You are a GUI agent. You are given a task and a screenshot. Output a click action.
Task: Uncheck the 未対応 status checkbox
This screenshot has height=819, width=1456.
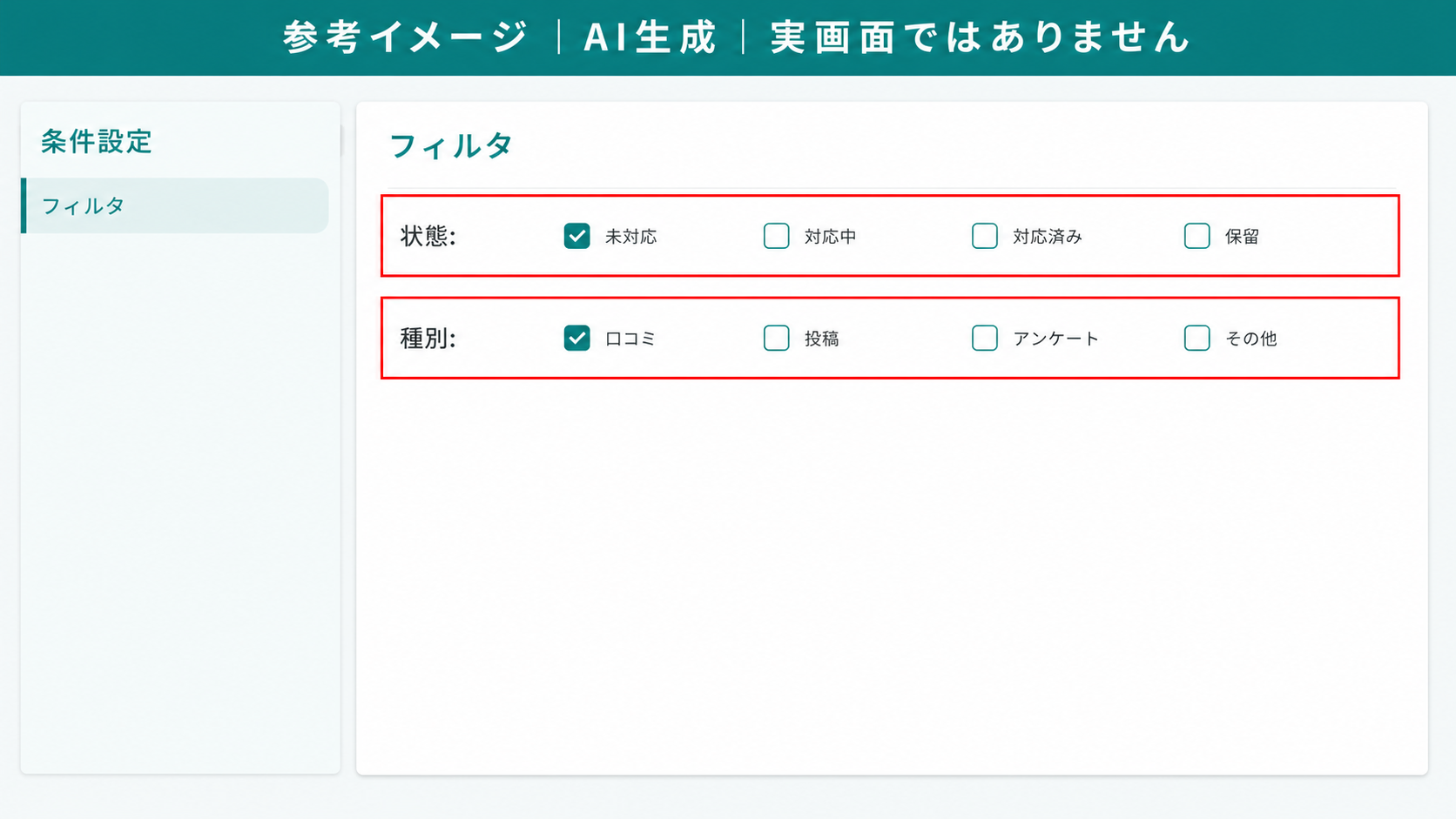coord(576,236)
